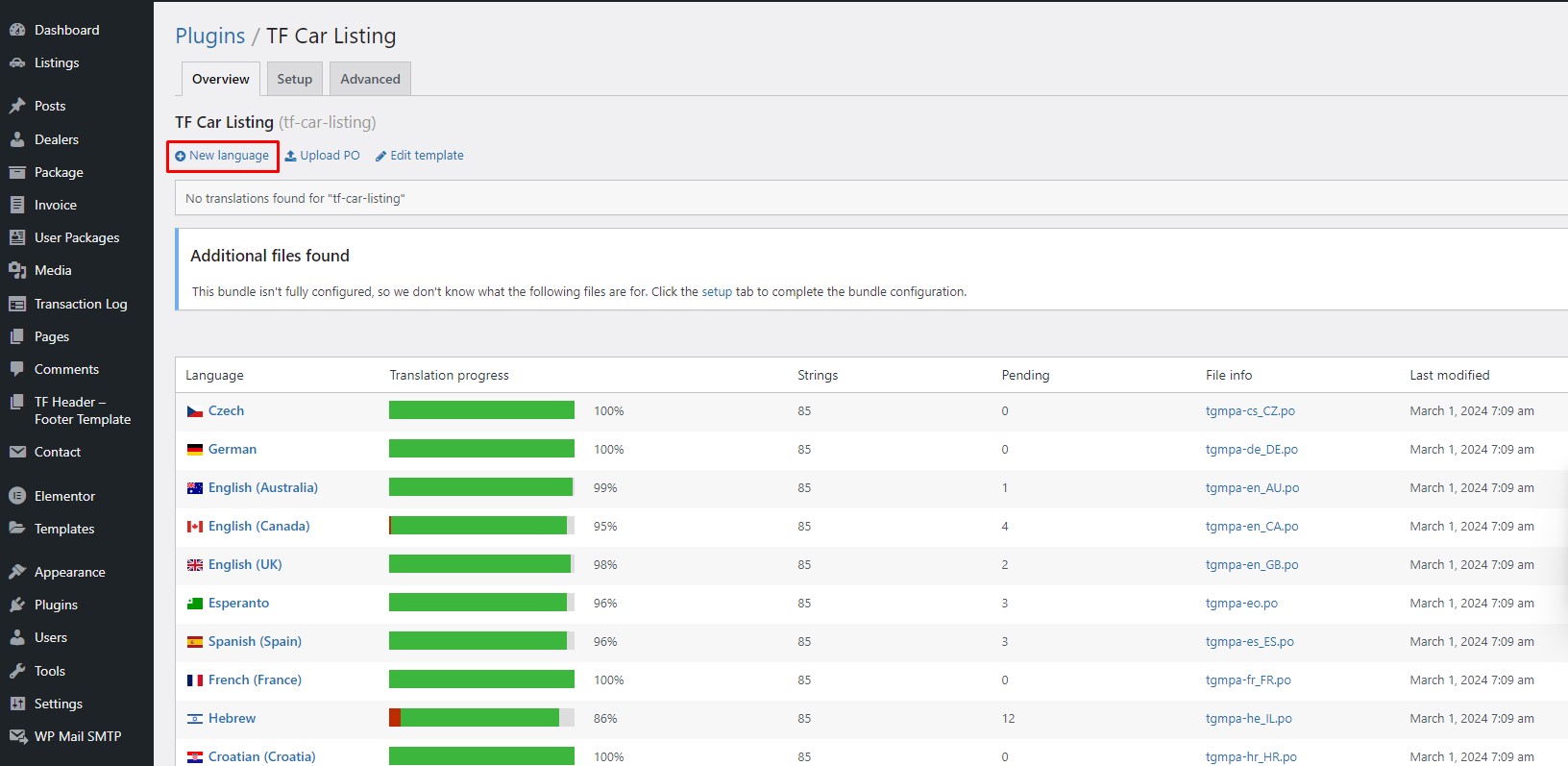Click the Media icon in sidebar
Screen dimensions: 1568x766
coord(17,270)
